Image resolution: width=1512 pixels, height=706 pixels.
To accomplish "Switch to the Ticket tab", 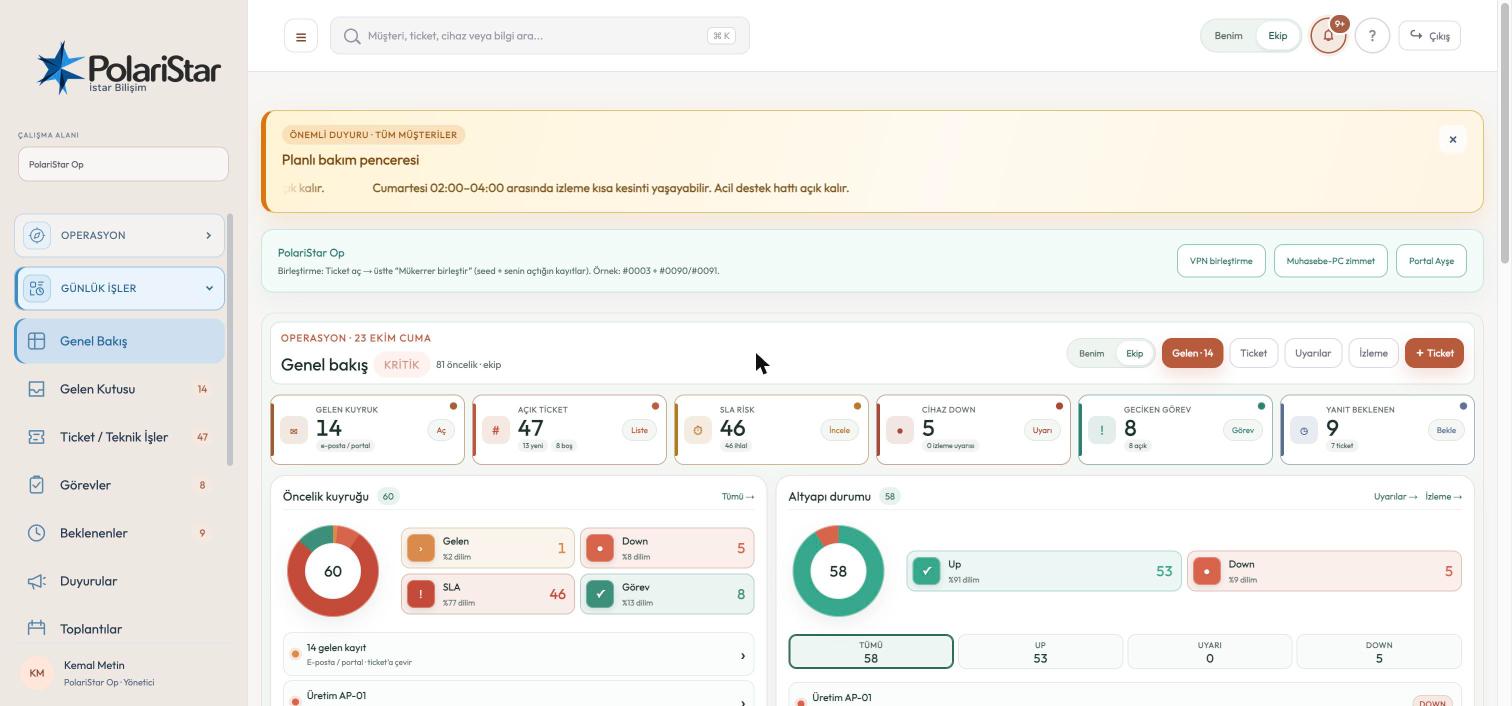I will click(x=1253, y=353).
